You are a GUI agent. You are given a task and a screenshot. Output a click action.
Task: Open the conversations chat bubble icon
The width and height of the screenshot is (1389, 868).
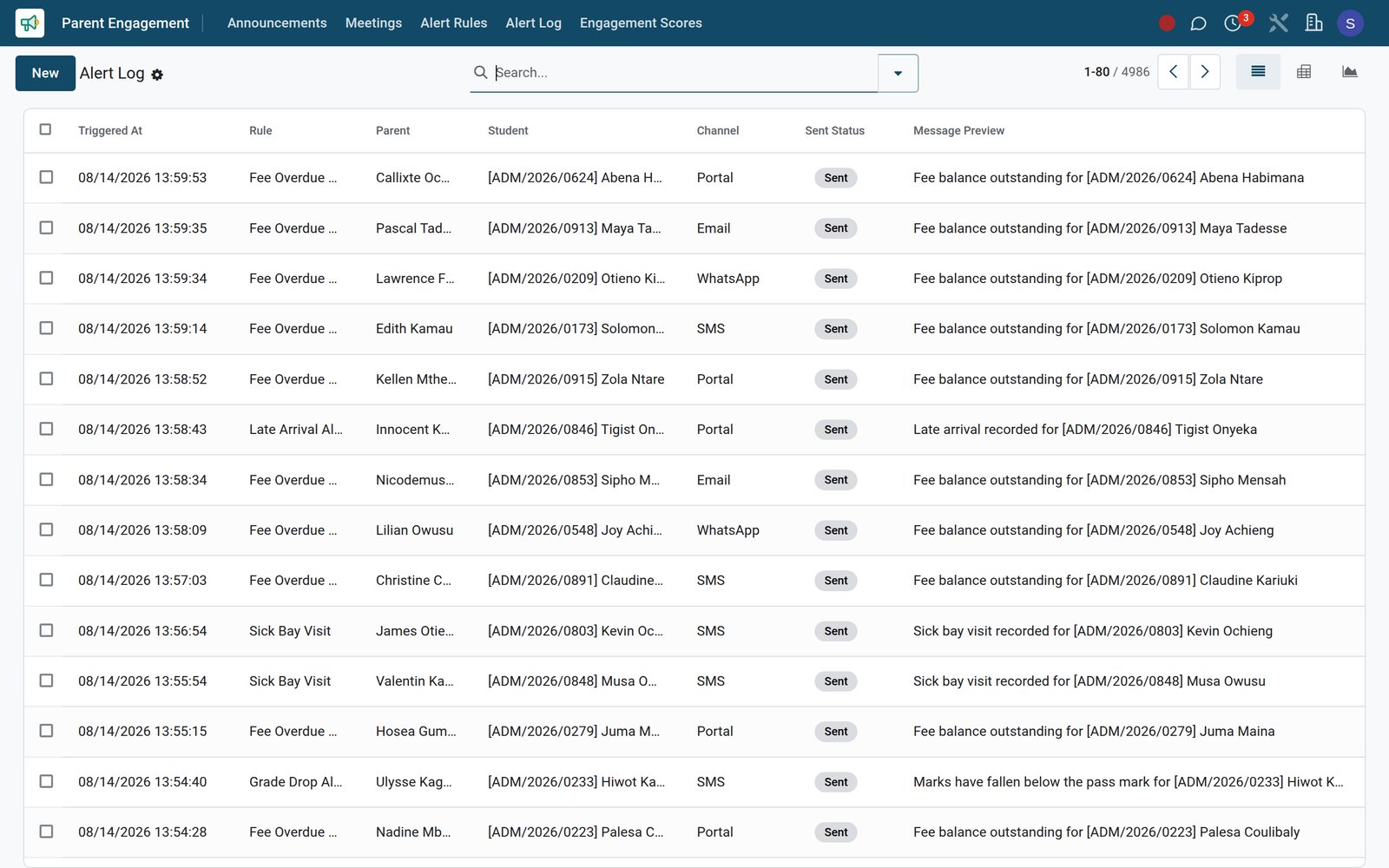[1198, 23]
